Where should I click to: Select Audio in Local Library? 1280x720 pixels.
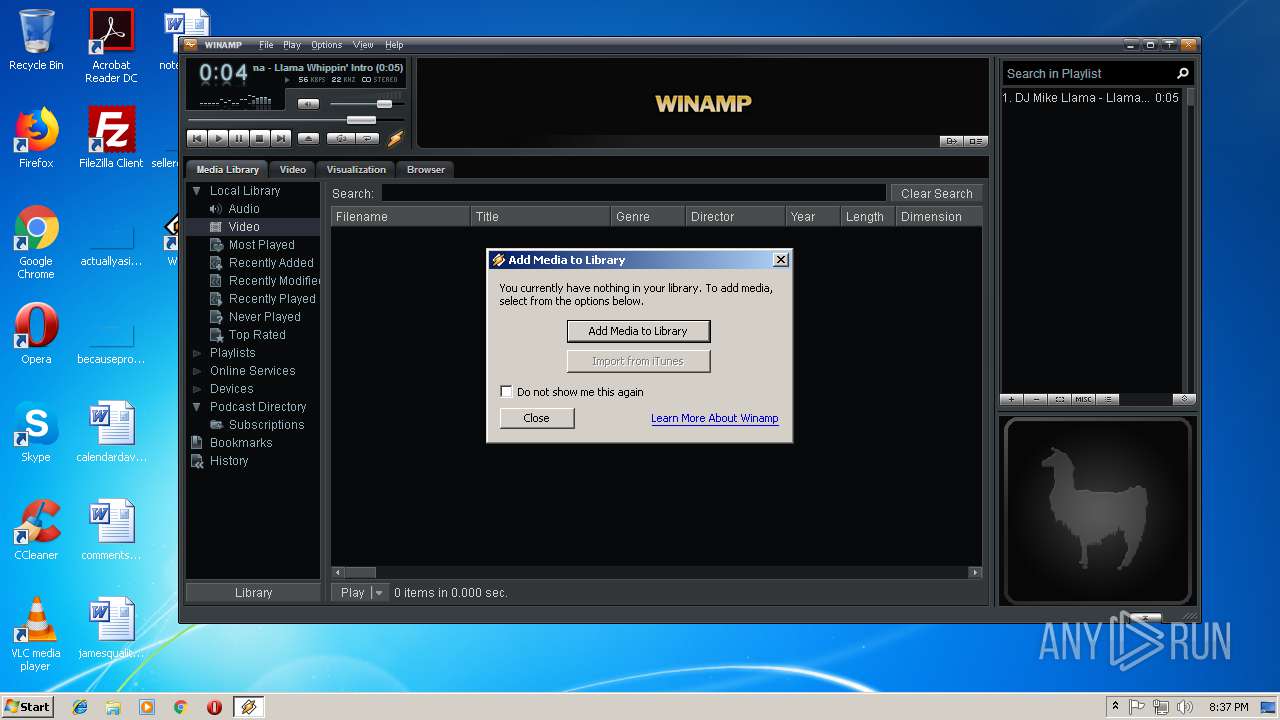(244, 209)
